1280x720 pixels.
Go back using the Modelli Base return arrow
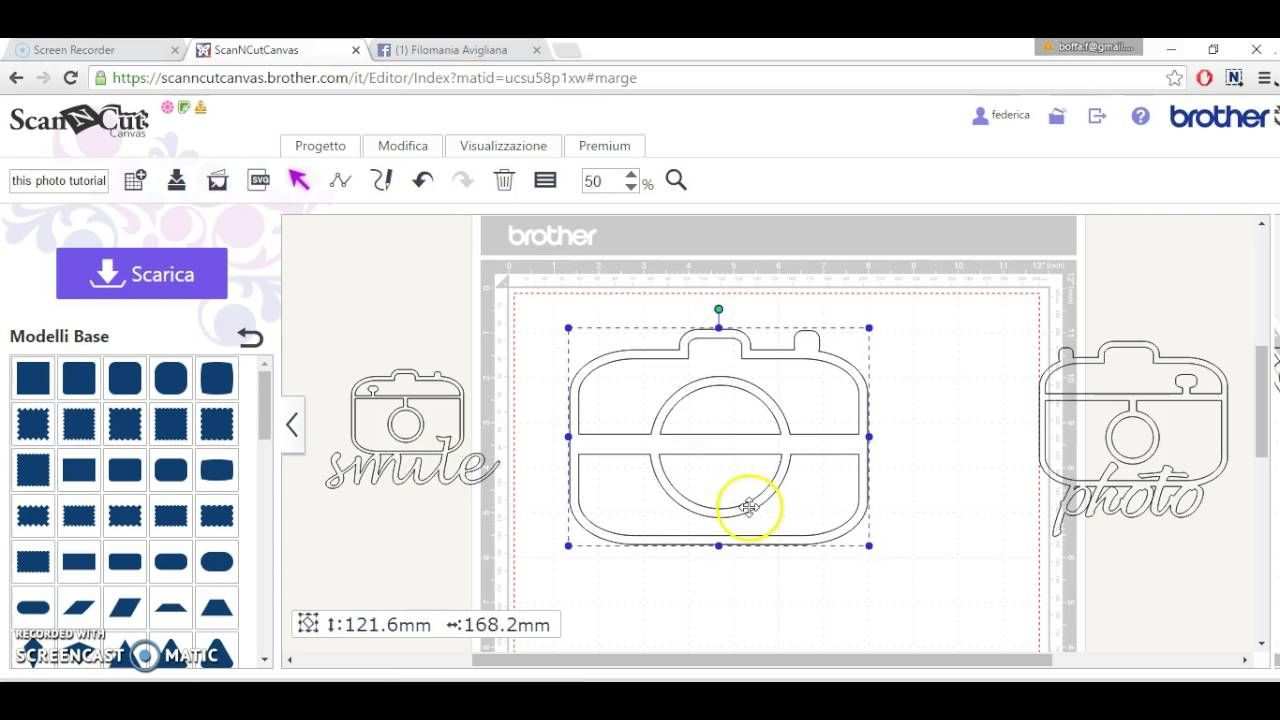(250, 338)
